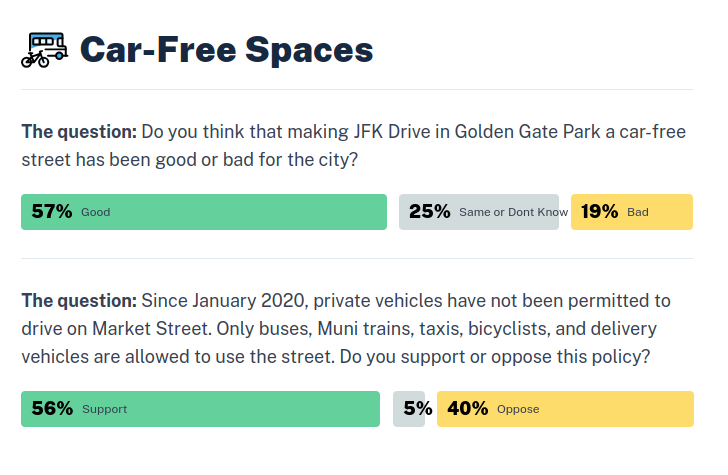Click the gray Same or Dont Know bar
This screenshot has width=728, height=475.
[478, 212]
